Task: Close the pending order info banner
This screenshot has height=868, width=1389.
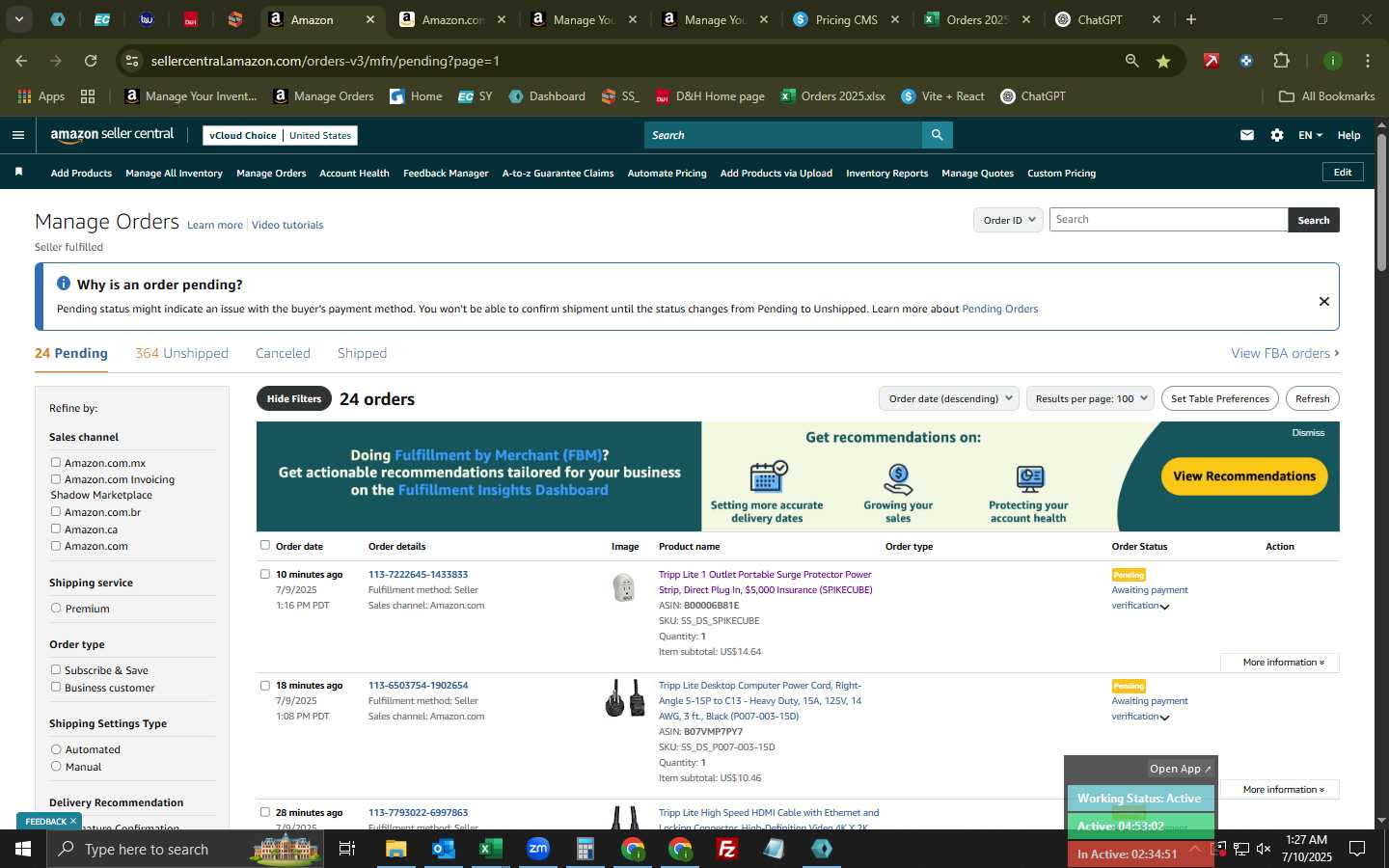Action: click(x=1323, y=301)
